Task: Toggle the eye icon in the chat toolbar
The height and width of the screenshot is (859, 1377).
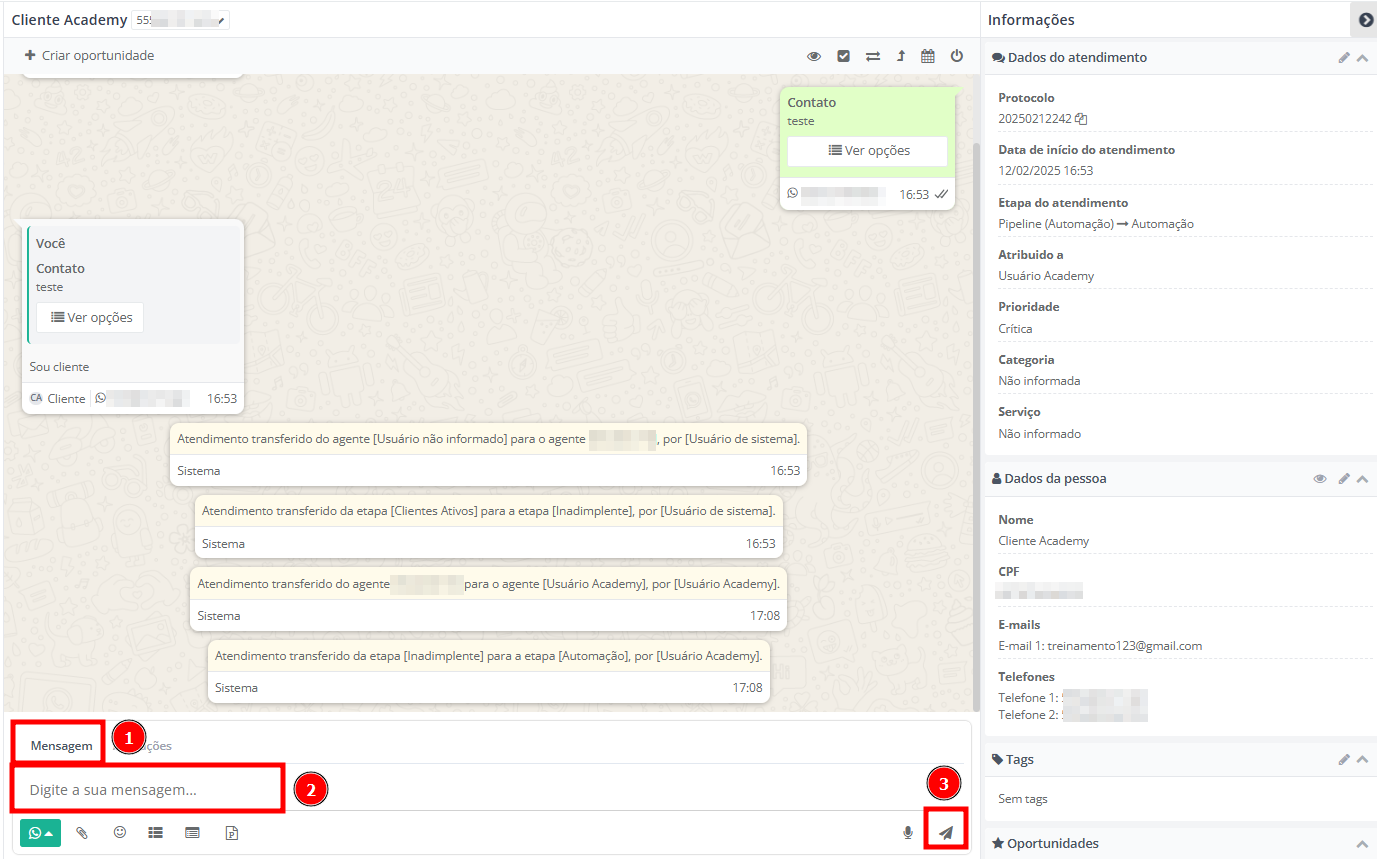Action: [814, 56]
